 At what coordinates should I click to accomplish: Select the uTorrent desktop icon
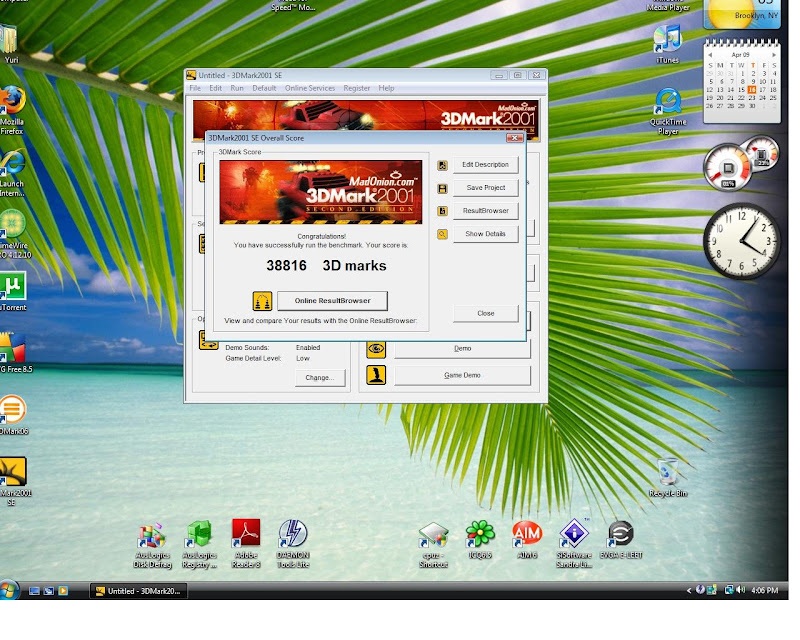13,291
